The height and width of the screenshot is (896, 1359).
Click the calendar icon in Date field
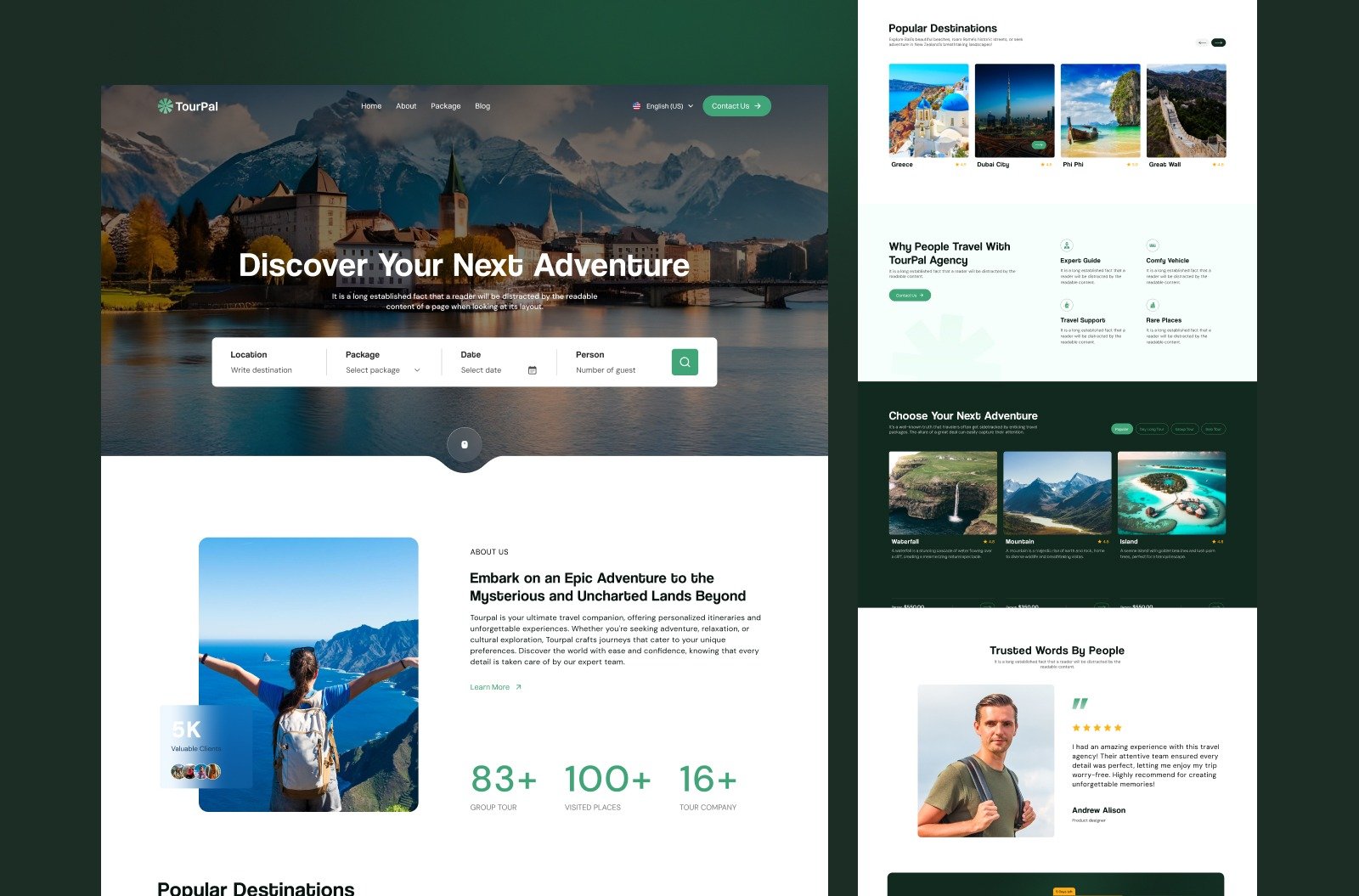tap(533, 370)
